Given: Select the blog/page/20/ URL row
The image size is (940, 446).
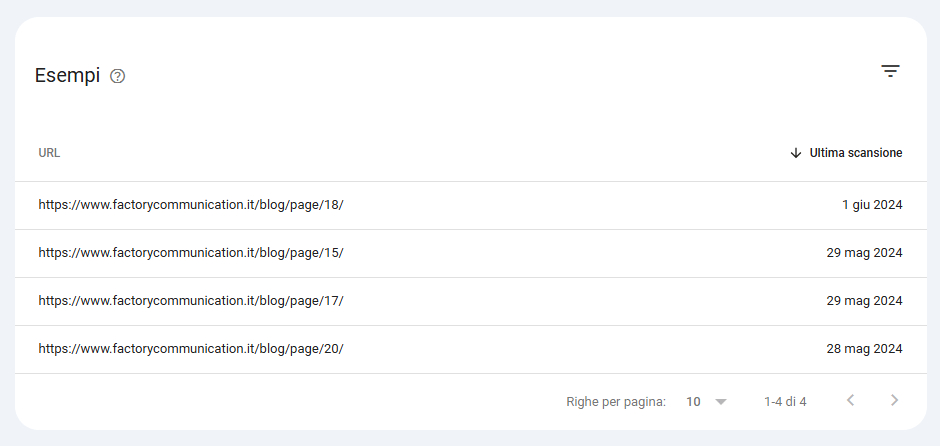Looking at the screenshot, I should point(471,349).
